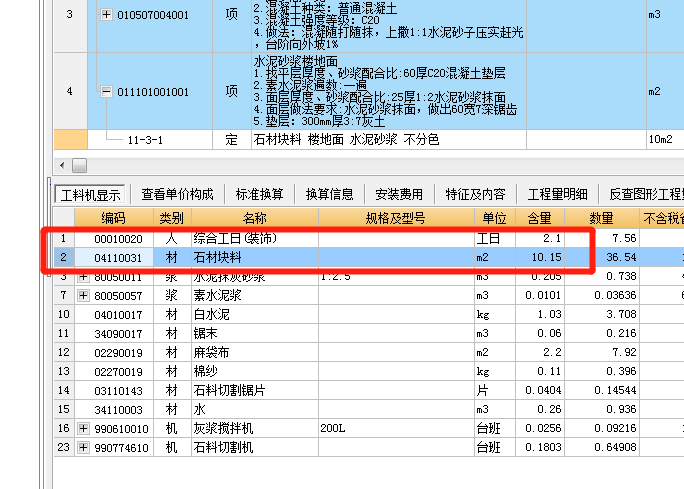
Task: Open 安装费用 tab
Action: tap(399, 195)
